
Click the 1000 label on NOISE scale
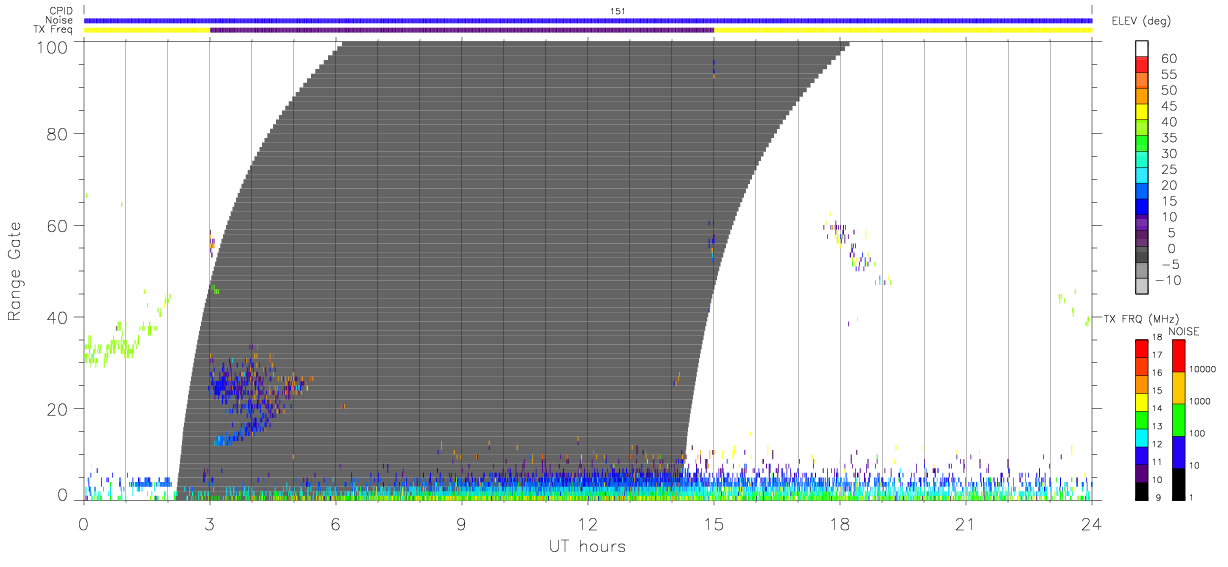click(x=1200, y=401)
